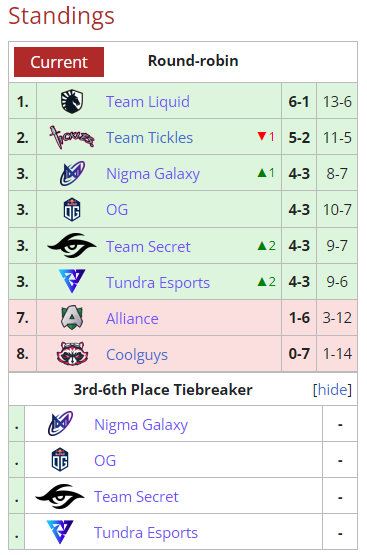Click the Team Tickles logo

point(72,137)
